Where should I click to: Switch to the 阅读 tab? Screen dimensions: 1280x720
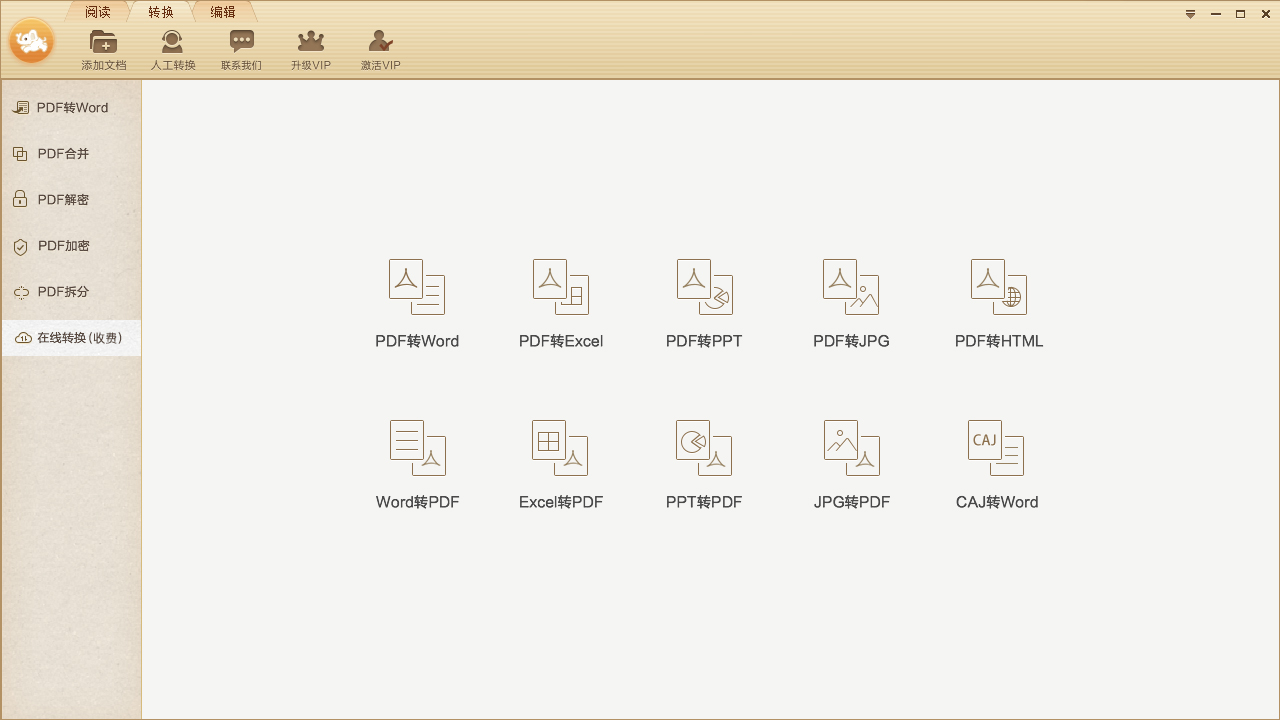point(98,12)
